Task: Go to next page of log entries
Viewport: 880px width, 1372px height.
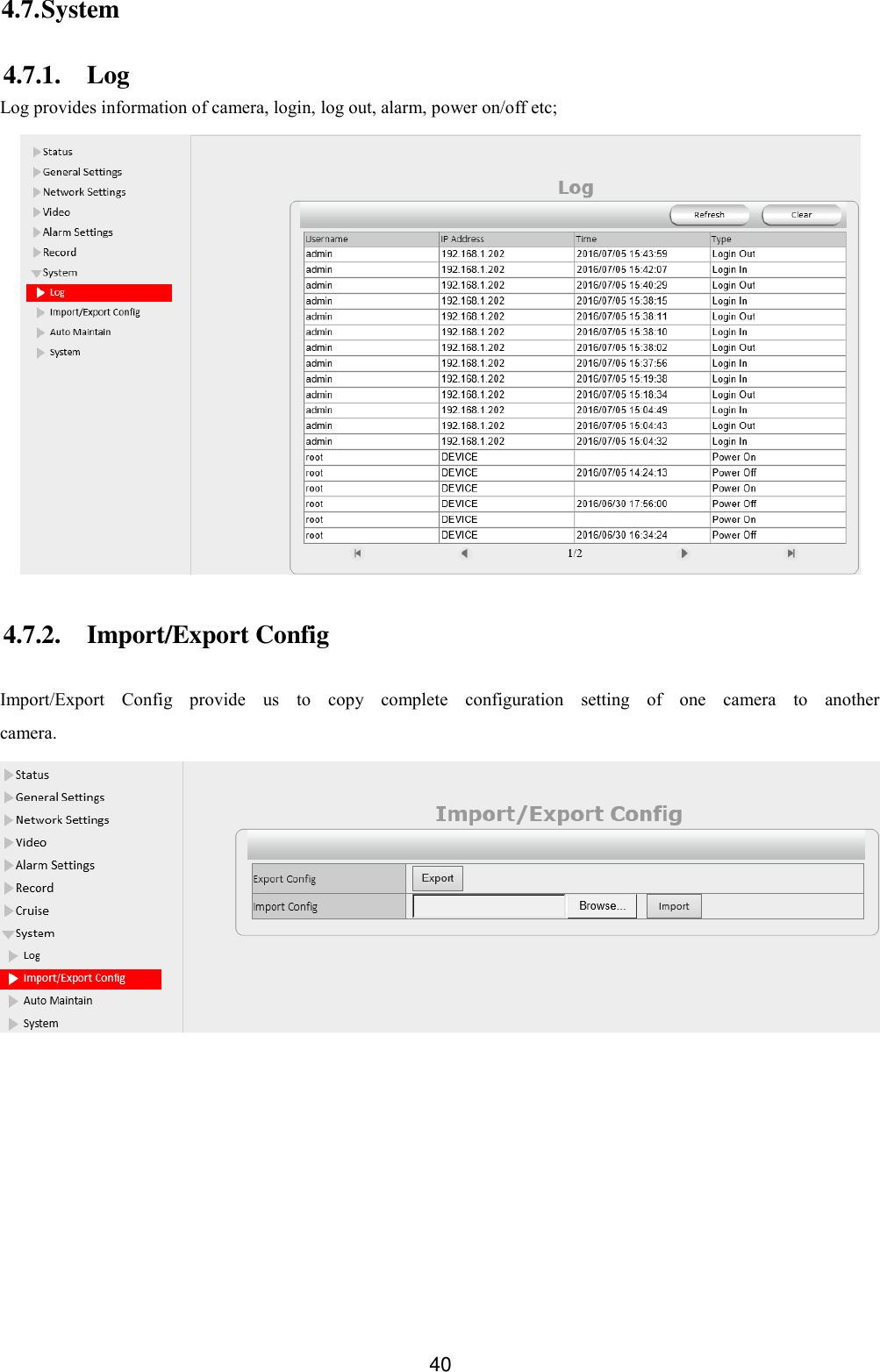Action: [683, 554]
